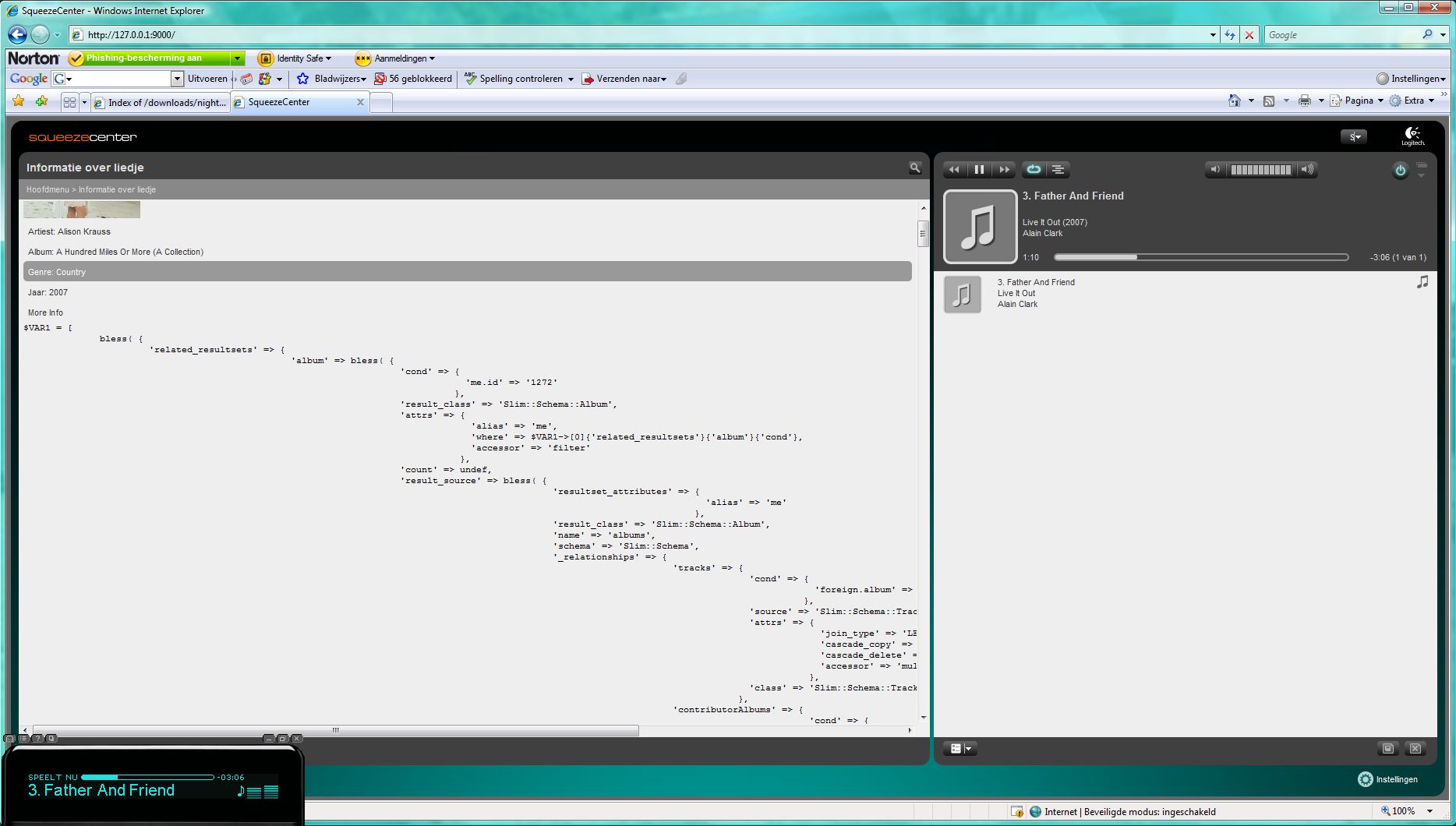Click the song progress bar
Screen dimensions: 1456x826
tap(1200, 257)
